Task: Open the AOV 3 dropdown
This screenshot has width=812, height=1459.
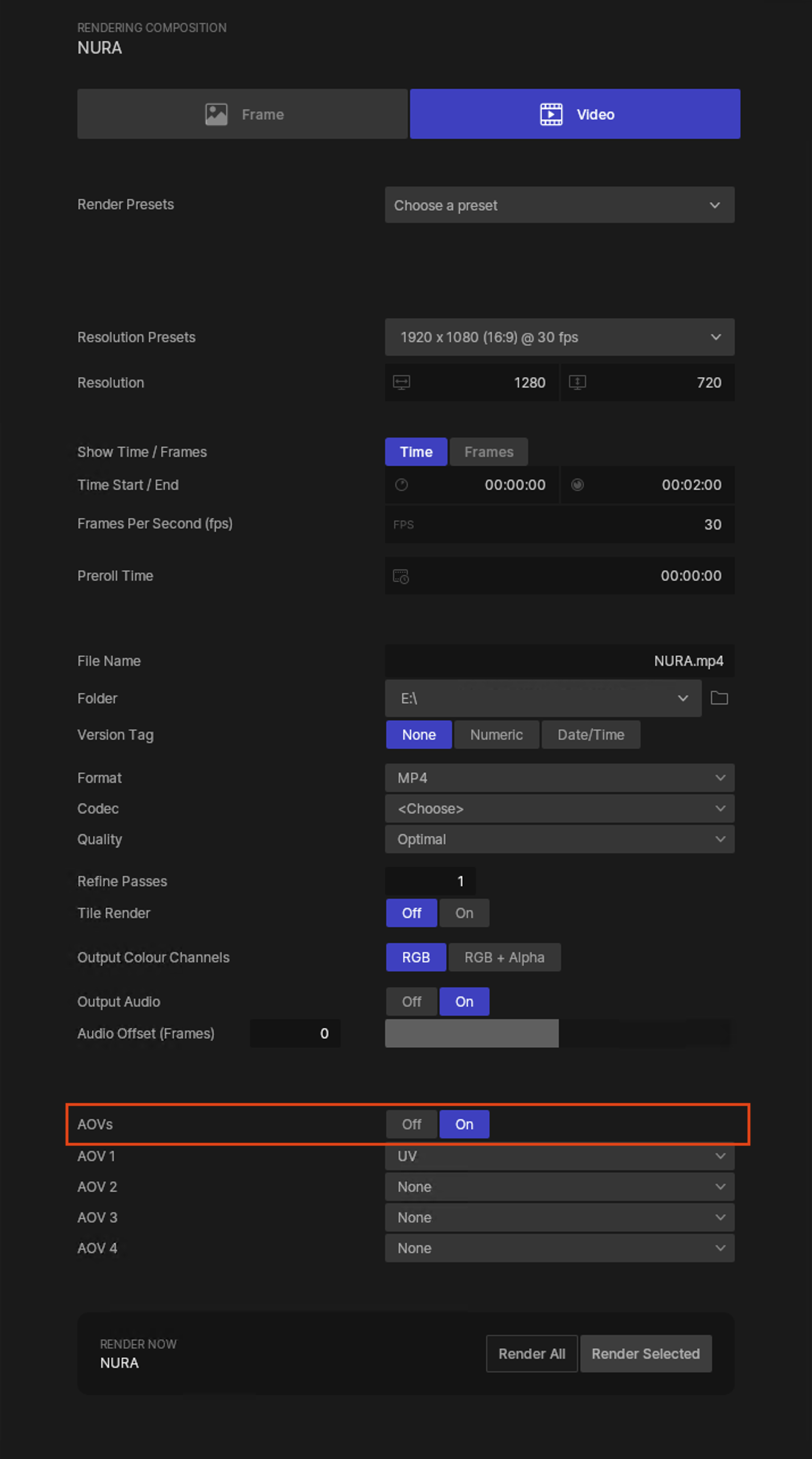Action: pos(559,1218)
